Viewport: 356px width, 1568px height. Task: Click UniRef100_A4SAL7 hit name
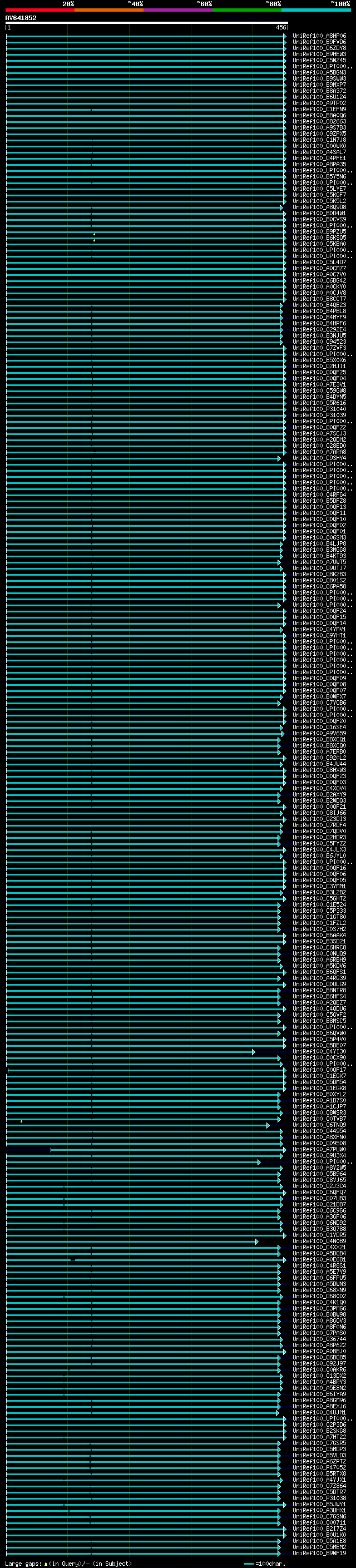[x=319, y=152]
